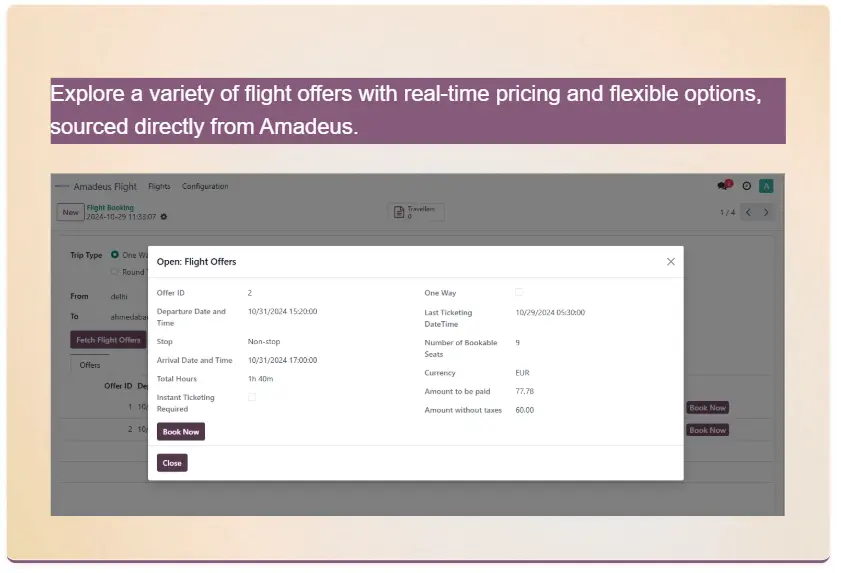Open the Configuration menu

click(x=205, y=186)
